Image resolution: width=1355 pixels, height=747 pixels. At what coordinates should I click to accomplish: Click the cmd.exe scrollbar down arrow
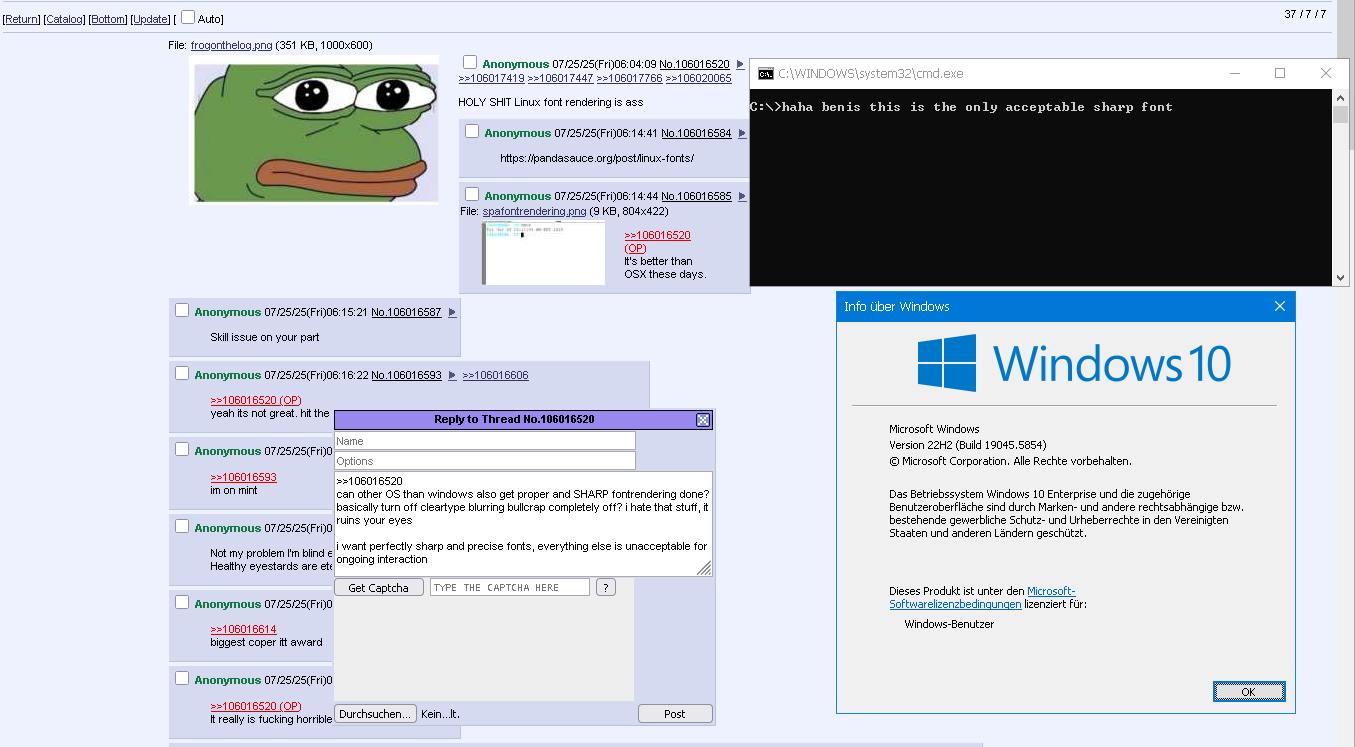point(1341,278)
